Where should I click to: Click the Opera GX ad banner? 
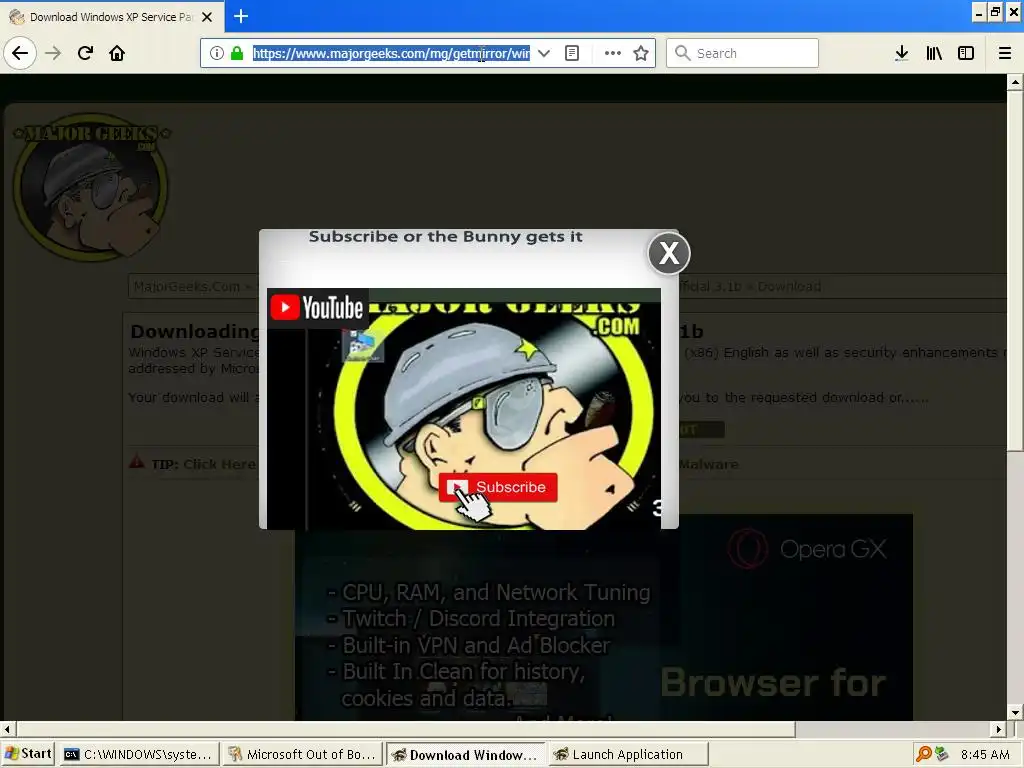[x=603, y=618]
